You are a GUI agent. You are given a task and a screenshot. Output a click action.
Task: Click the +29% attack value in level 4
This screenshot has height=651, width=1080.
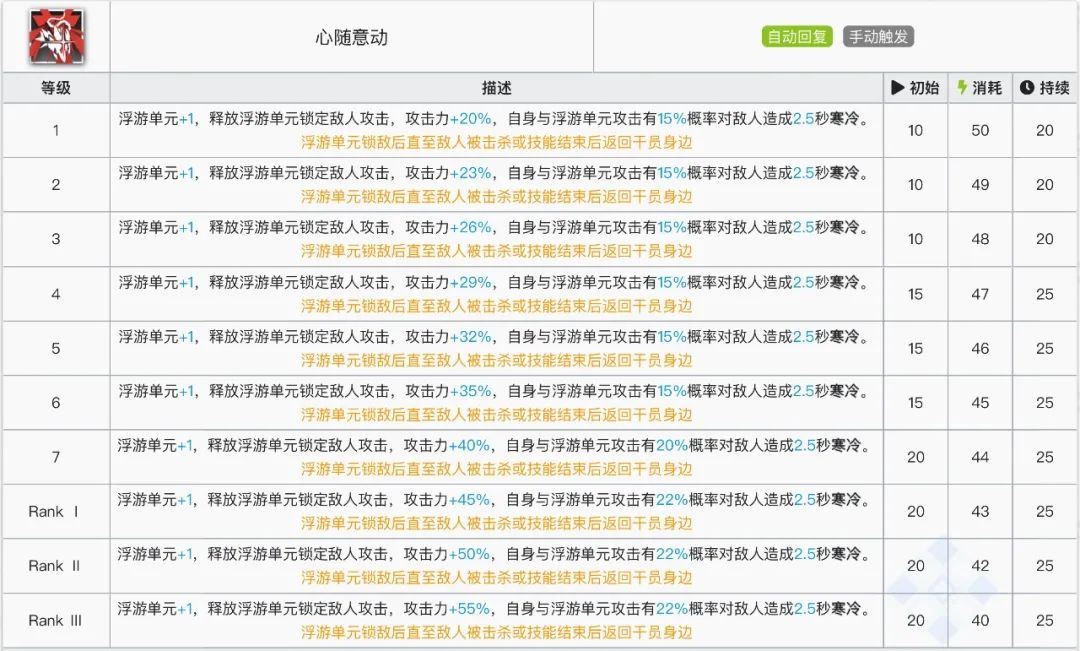[470, 282]
